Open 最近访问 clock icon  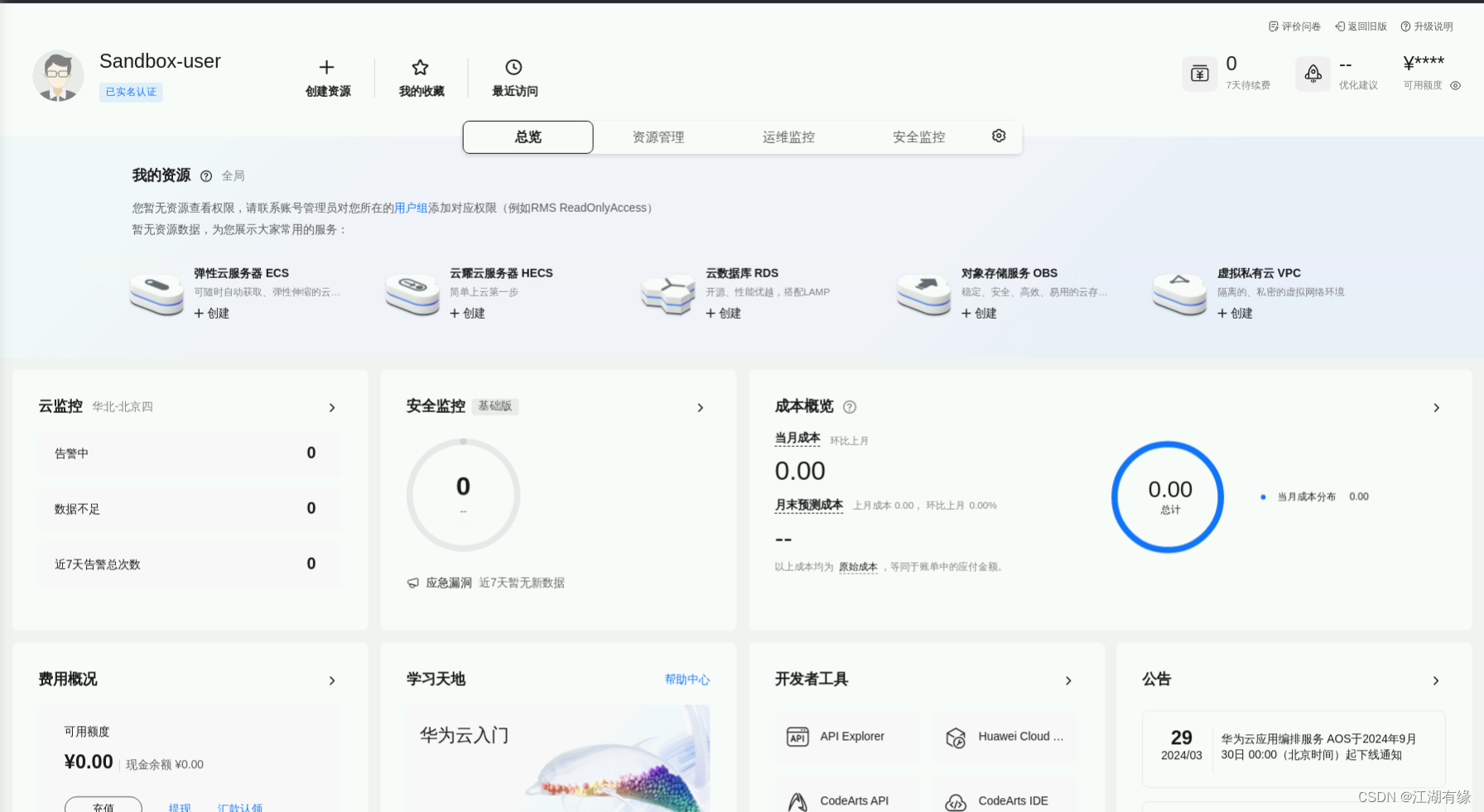pyautogui.click(x=514, y=67)
